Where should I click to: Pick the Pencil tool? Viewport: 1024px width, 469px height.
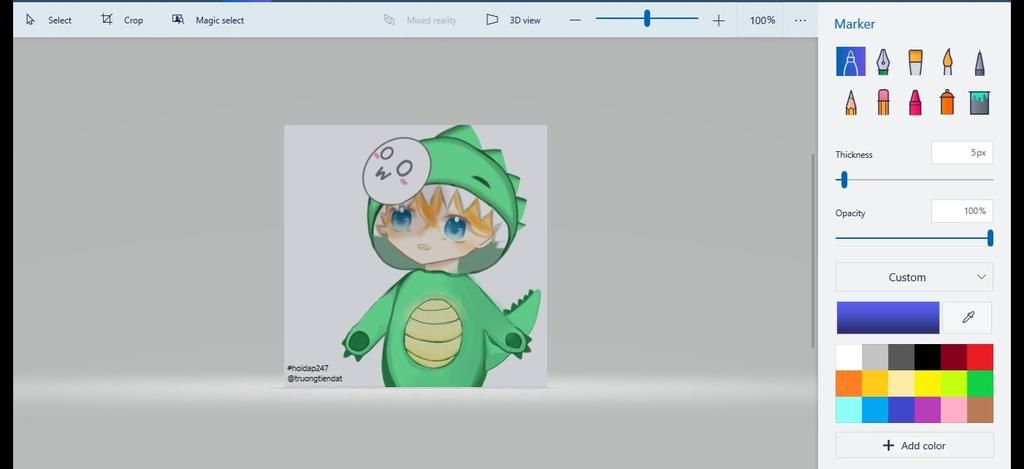(x=850, y=103)
